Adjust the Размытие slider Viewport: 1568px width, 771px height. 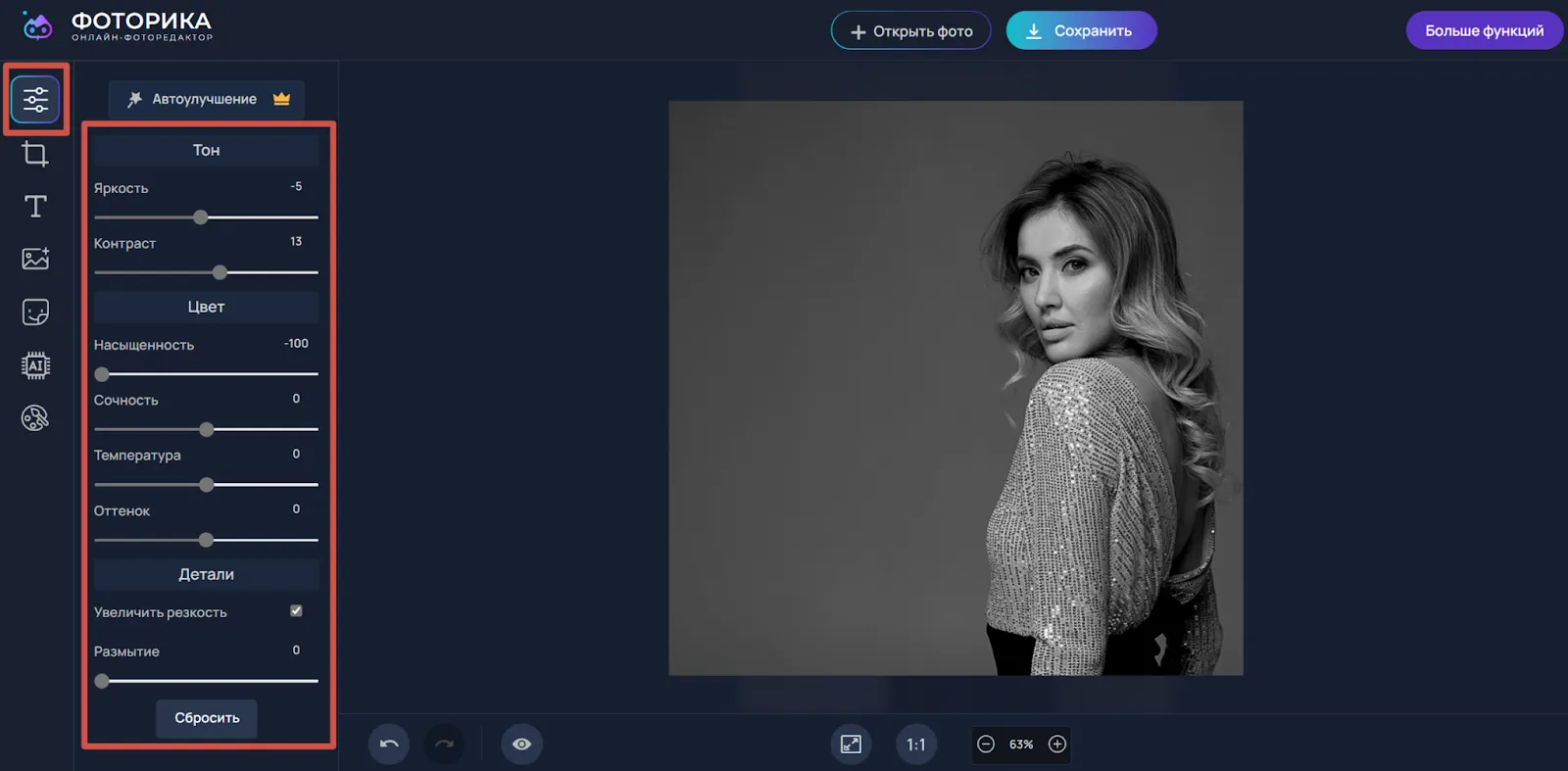coord(206,680)
